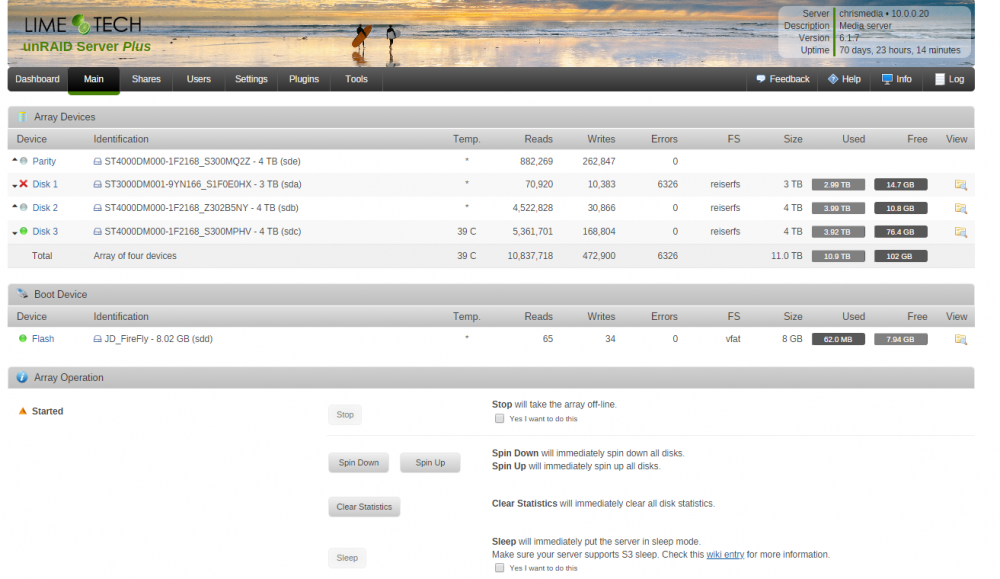
Task: Toggle spin arrow next to Parity
Action: 15,160
